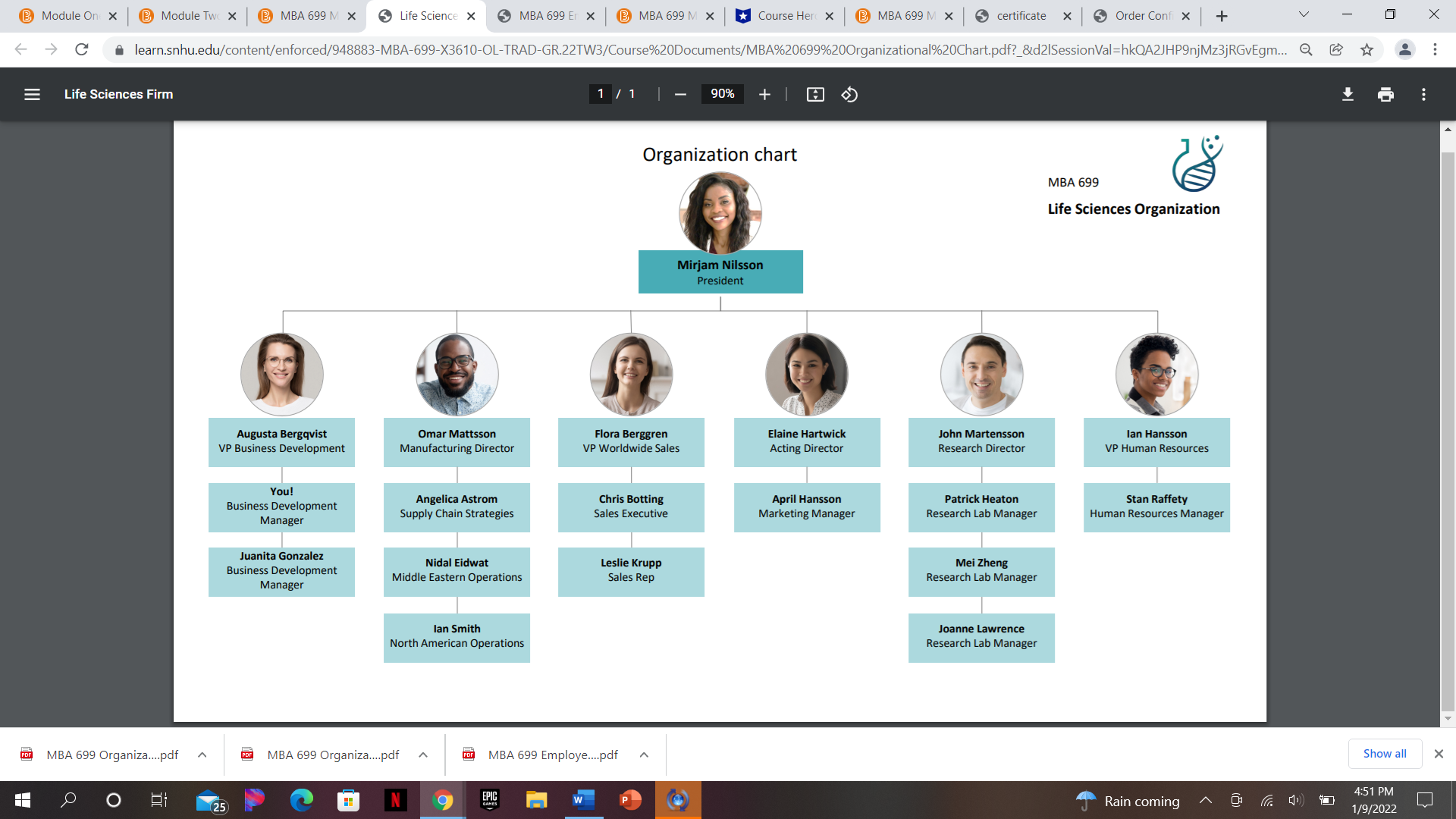
Task: Open Microsoft Word from taskbar
Action: tap(583, 800)
